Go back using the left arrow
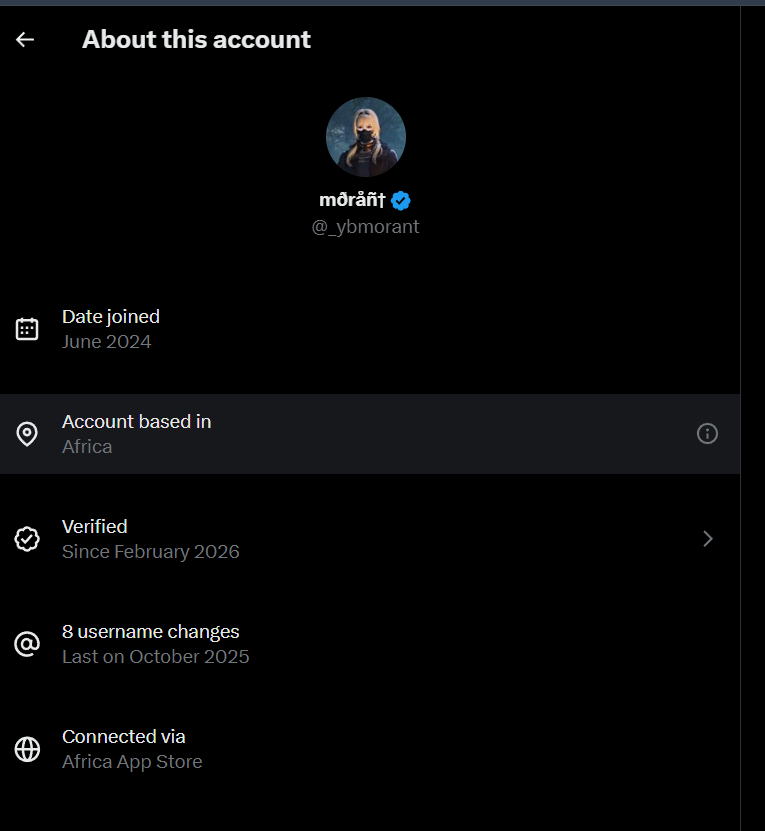The width and height of the screenshot is (765, 831). (x=25, y=40)
